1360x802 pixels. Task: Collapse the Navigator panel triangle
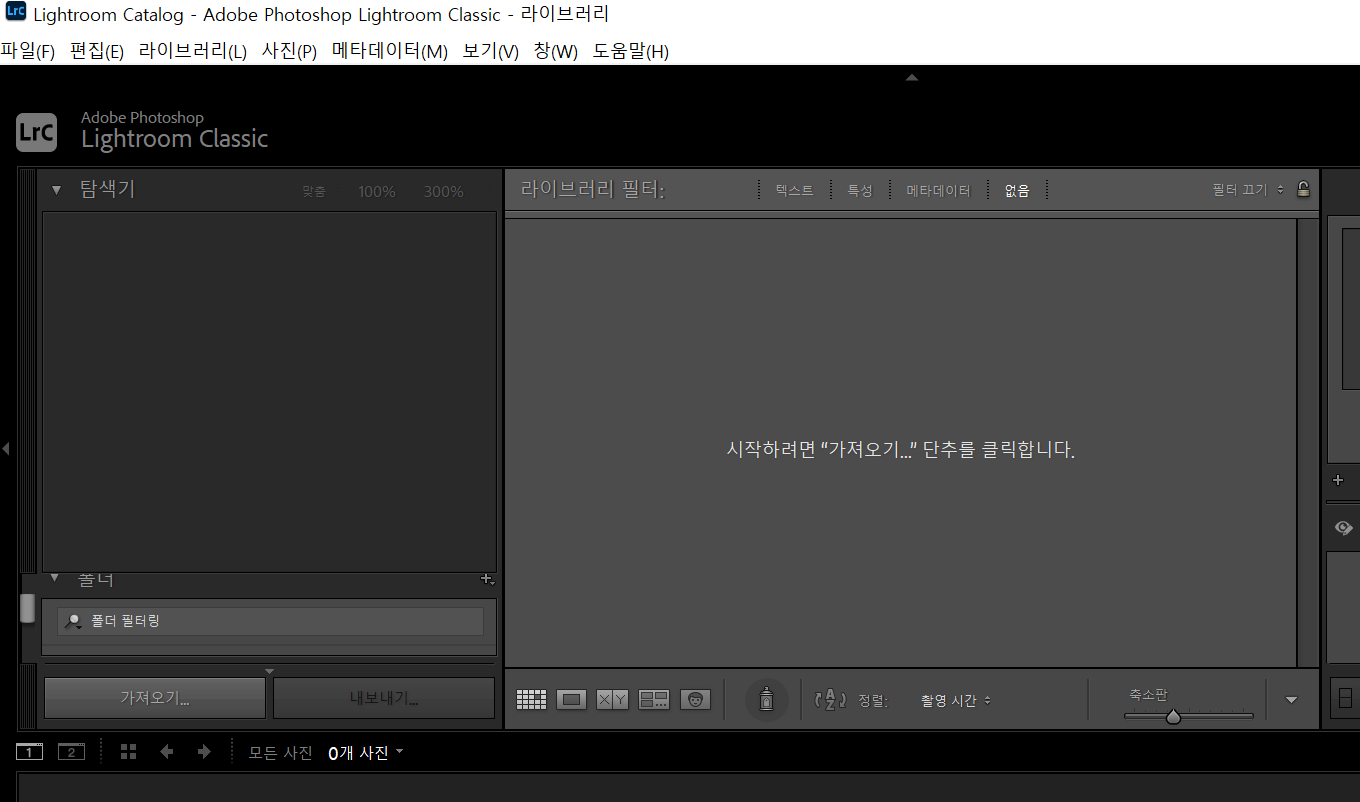(57, 189)
